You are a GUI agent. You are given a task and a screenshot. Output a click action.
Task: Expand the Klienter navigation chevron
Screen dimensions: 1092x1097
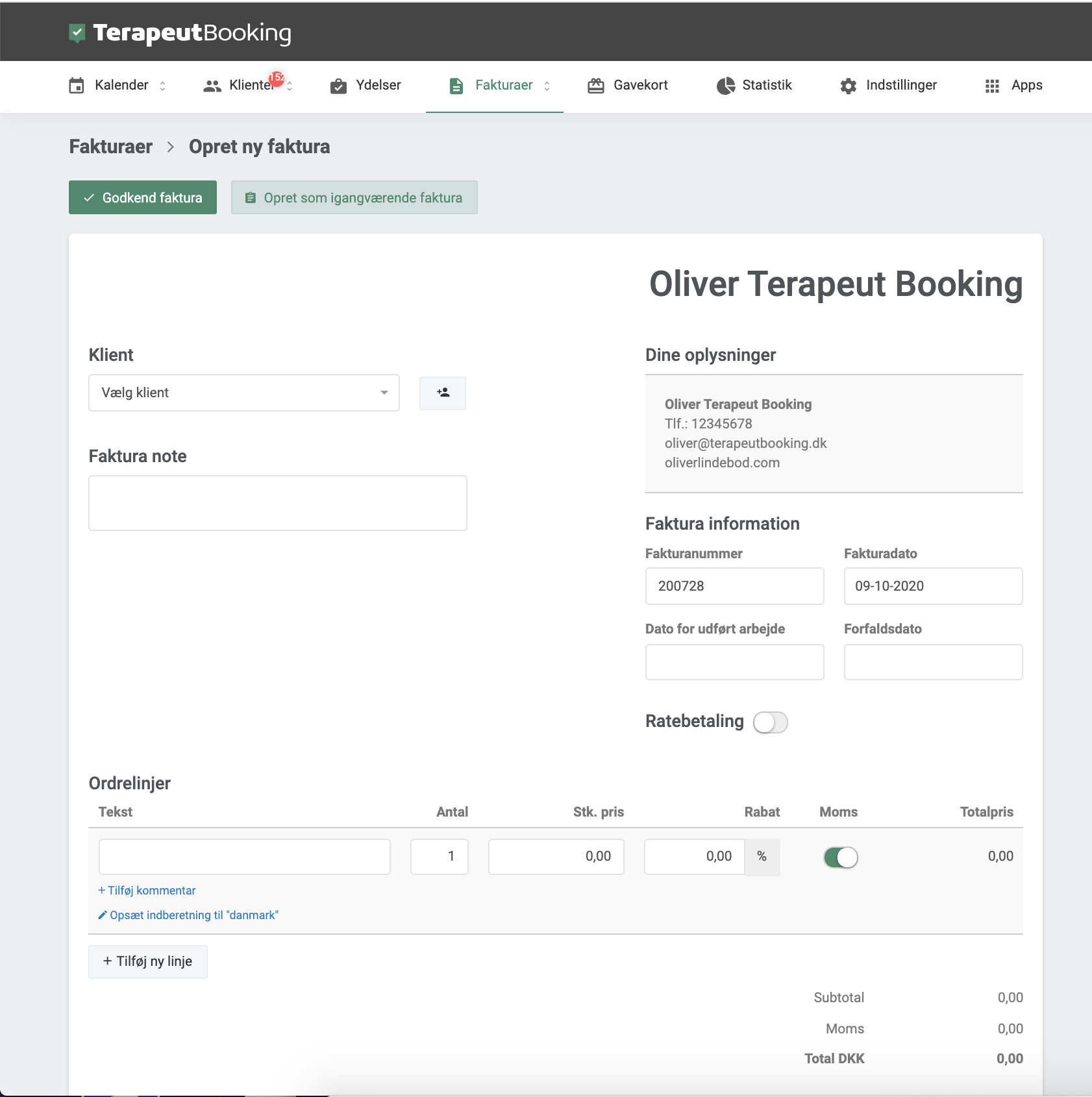(x=290, y=85)
